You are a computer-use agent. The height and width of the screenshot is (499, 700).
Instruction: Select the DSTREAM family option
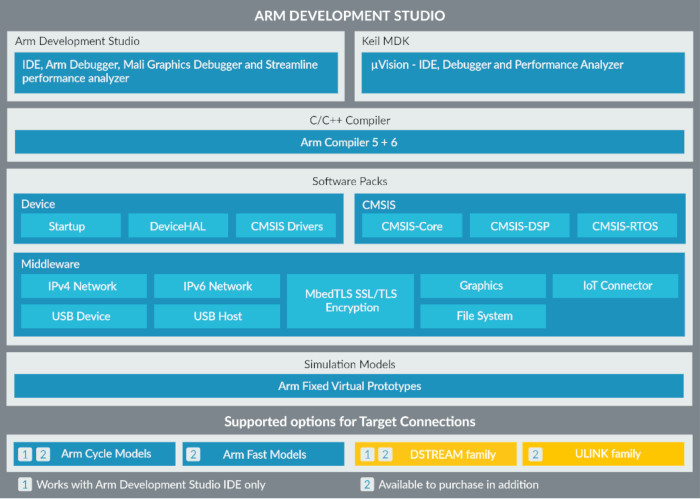tap(436, 454)
